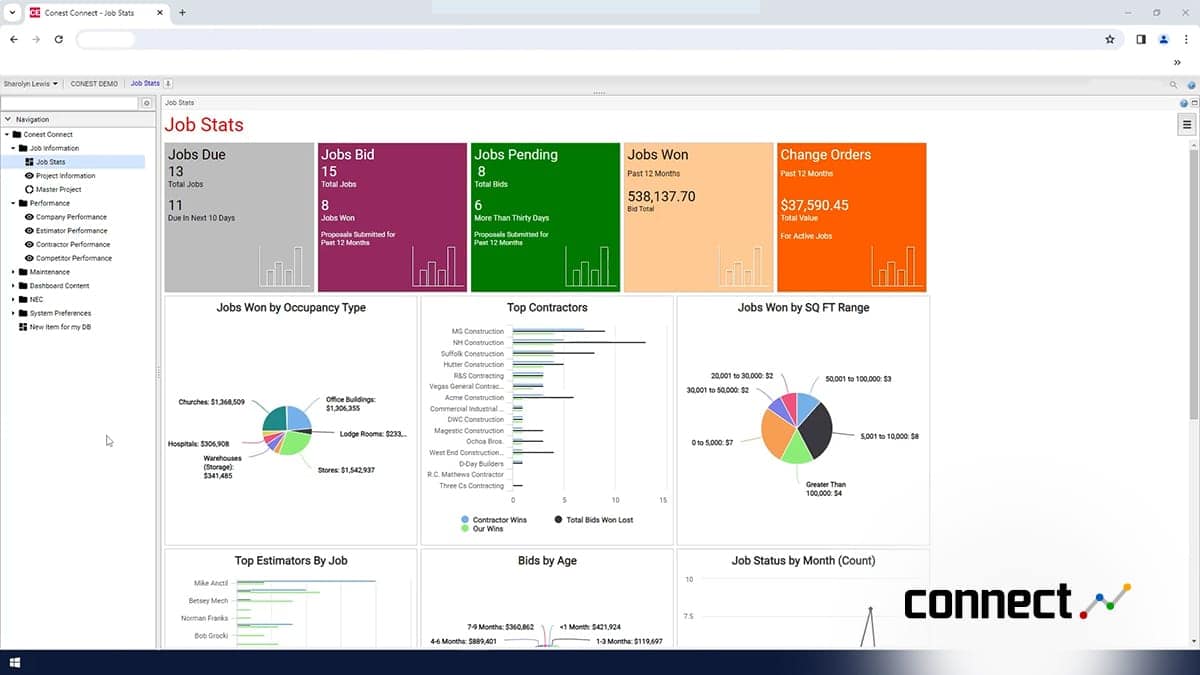Click MG Construction in Top Contractors chart
1200x675 pixels.
[478, 331]
